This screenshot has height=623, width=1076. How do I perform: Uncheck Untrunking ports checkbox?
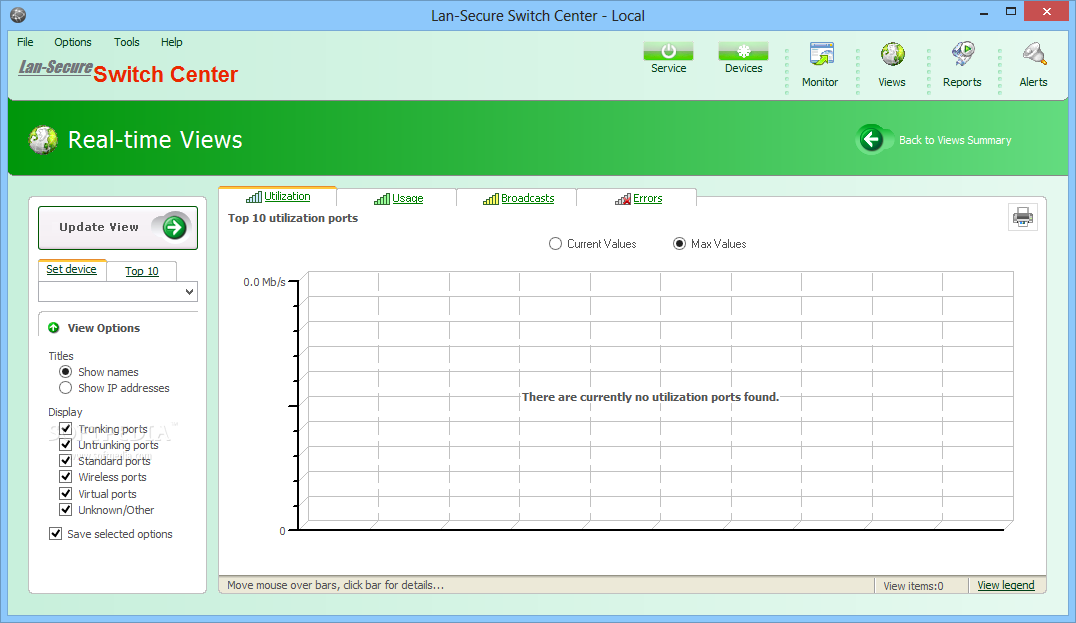click(x=66, y=445)
